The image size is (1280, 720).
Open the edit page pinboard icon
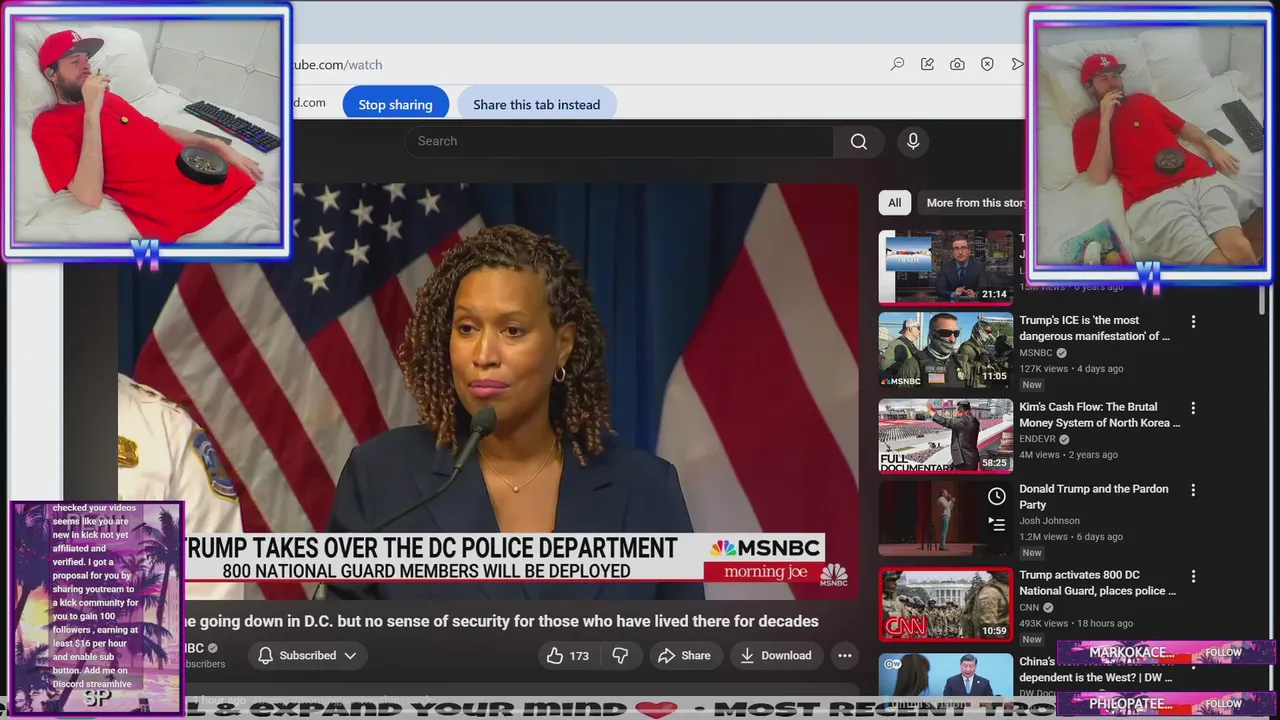(x=927, y=64)
